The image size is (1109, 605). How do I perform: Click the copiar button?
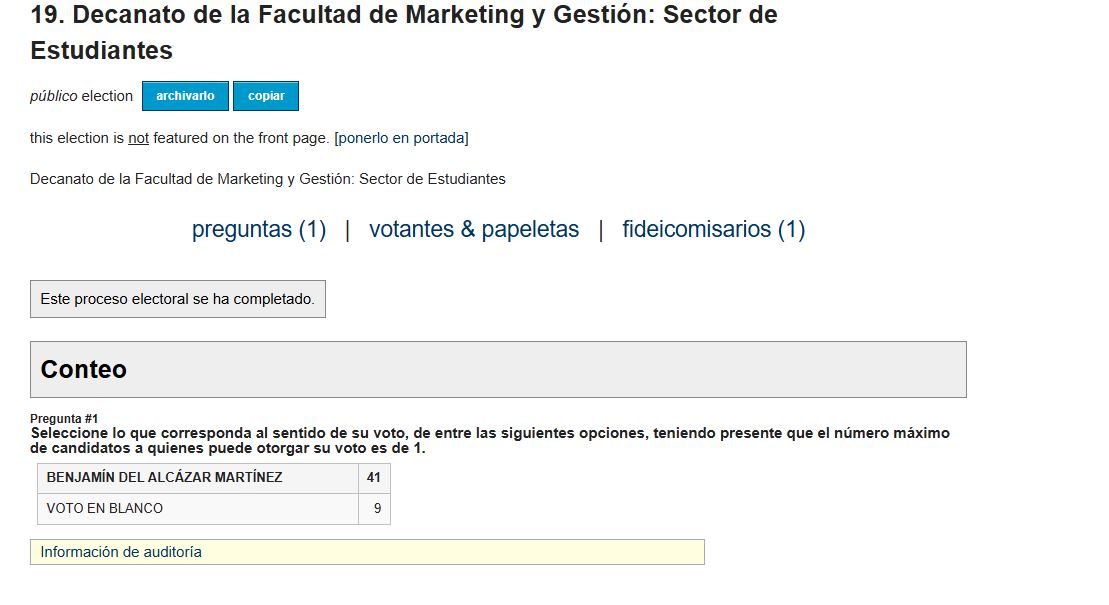point(266,96)
